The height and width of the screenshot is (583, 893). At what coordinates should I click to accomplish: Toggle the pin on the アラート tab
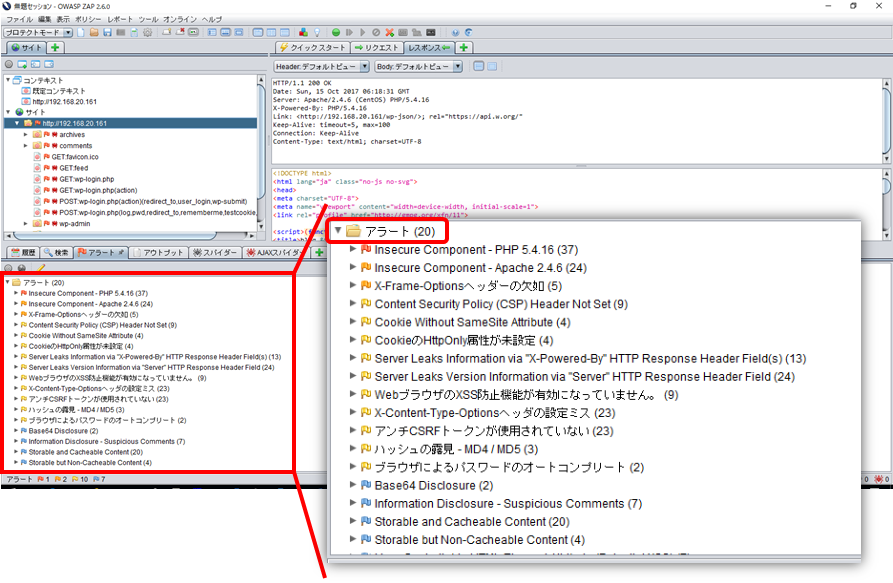tap(121, 252)
